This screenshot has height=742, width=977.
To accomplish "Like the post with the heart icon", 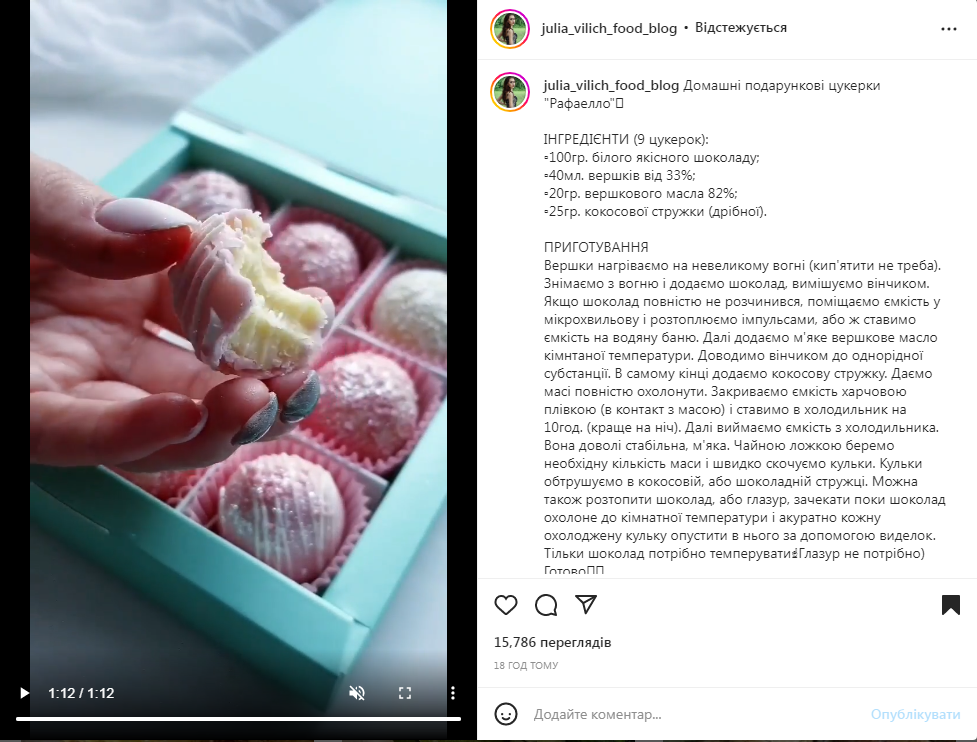I will pyautogui.click(x=506, y=605).
